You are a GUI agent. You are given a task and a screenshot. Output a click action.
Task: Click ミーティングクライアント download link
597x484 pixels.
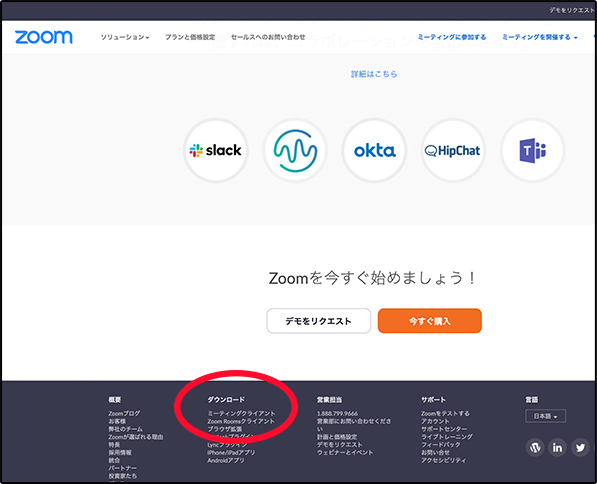241,413
